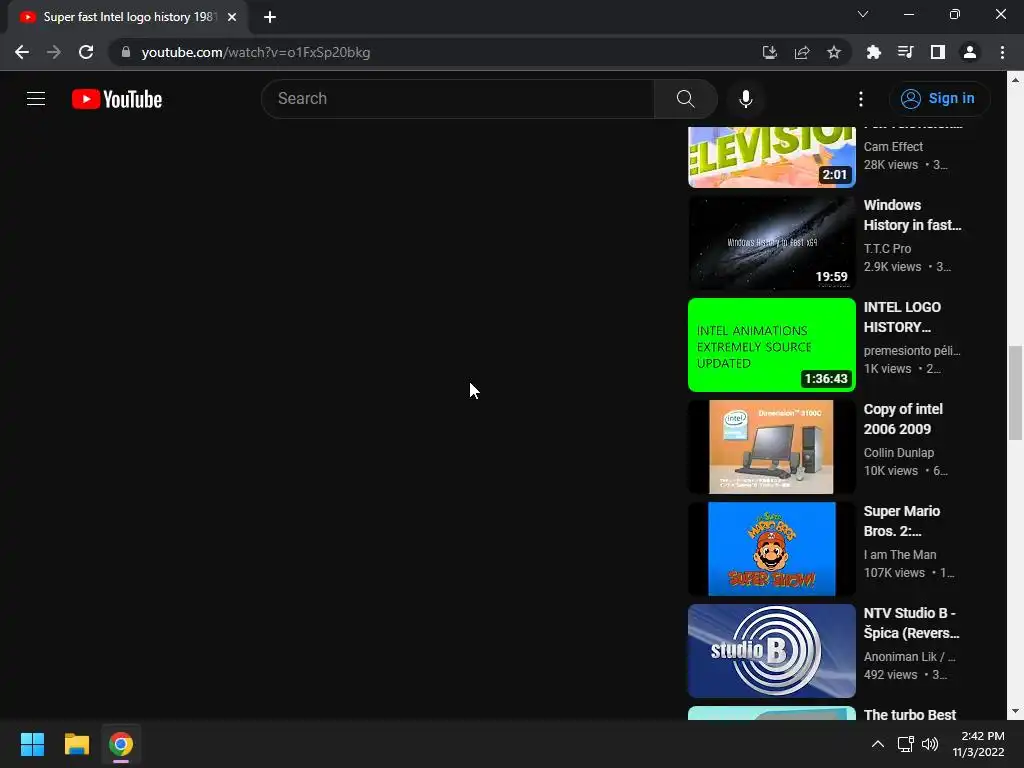Image resolution: width=1024 pixels, height=768 pixels.
Task: Open Chrome three-dot menu
Action: point(1002,52)
